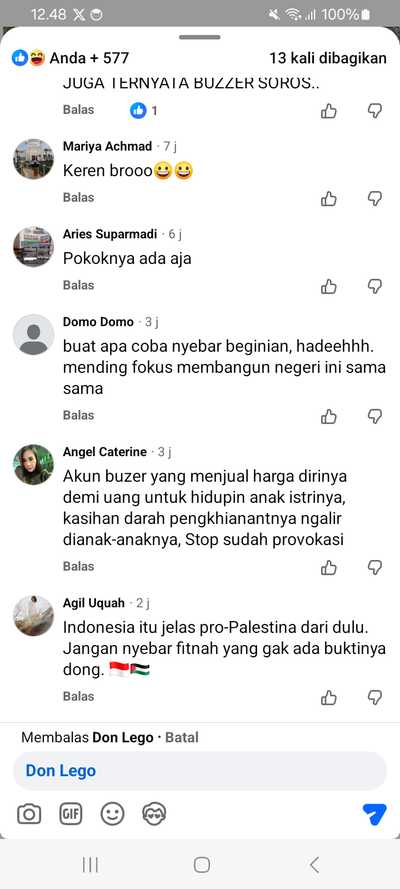Open the camera icon to attach a photo
Viewport: 400px width, 889px height.
29,815
